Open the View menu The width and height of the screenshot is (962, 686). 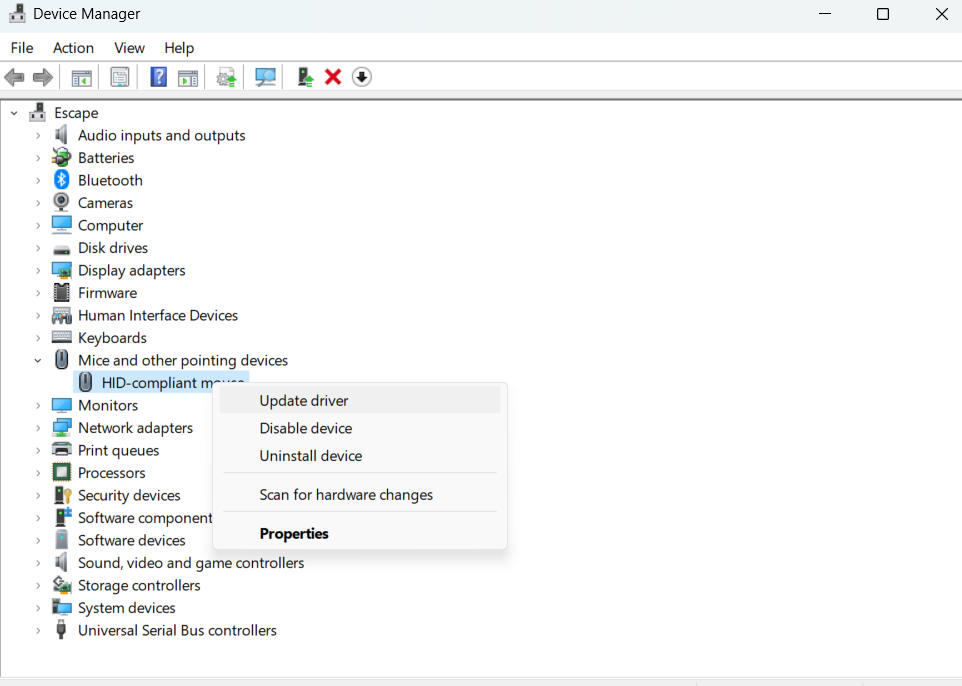point(129,48)
